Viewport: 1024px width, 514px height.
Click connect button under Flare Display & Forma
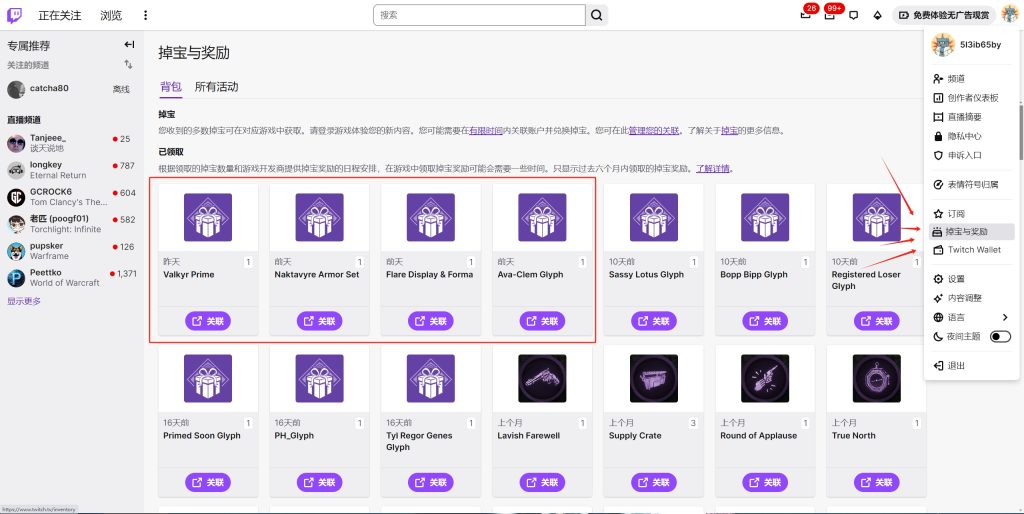(x=431, y=321)
